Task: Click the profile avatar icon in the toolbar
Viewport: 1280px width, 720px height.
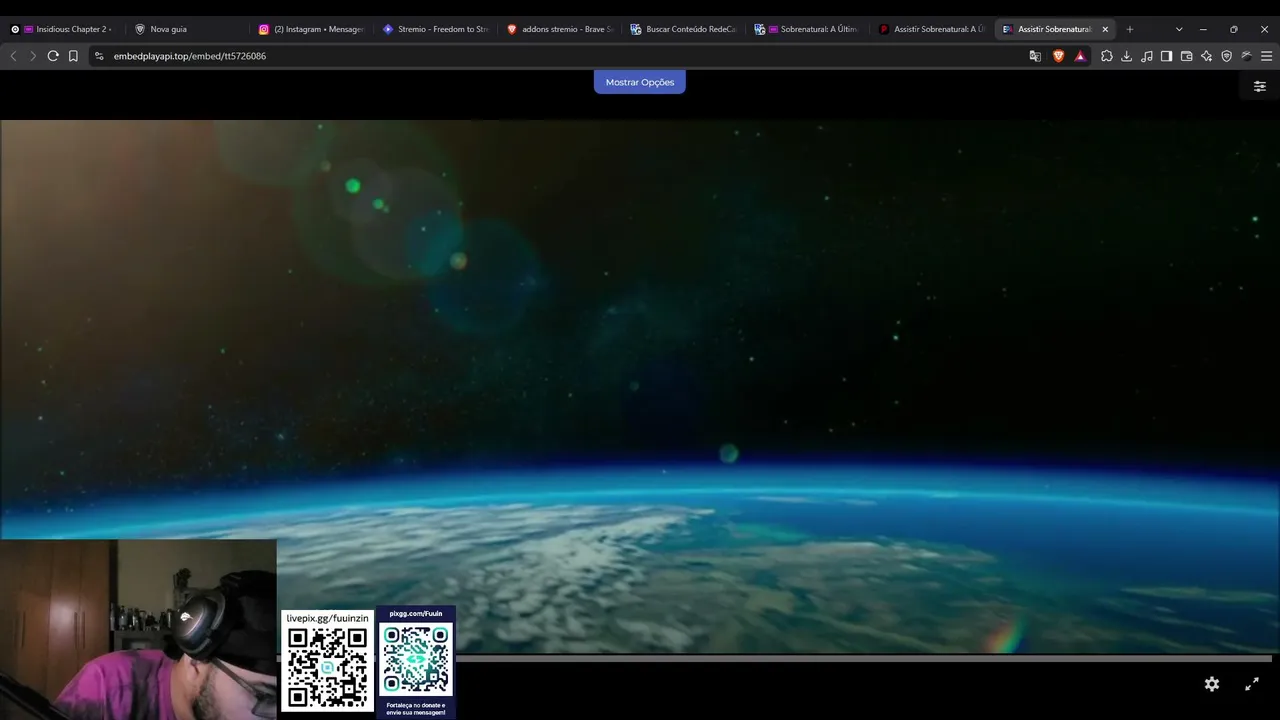Action: pyautogui.click(x=1247, y=56)
